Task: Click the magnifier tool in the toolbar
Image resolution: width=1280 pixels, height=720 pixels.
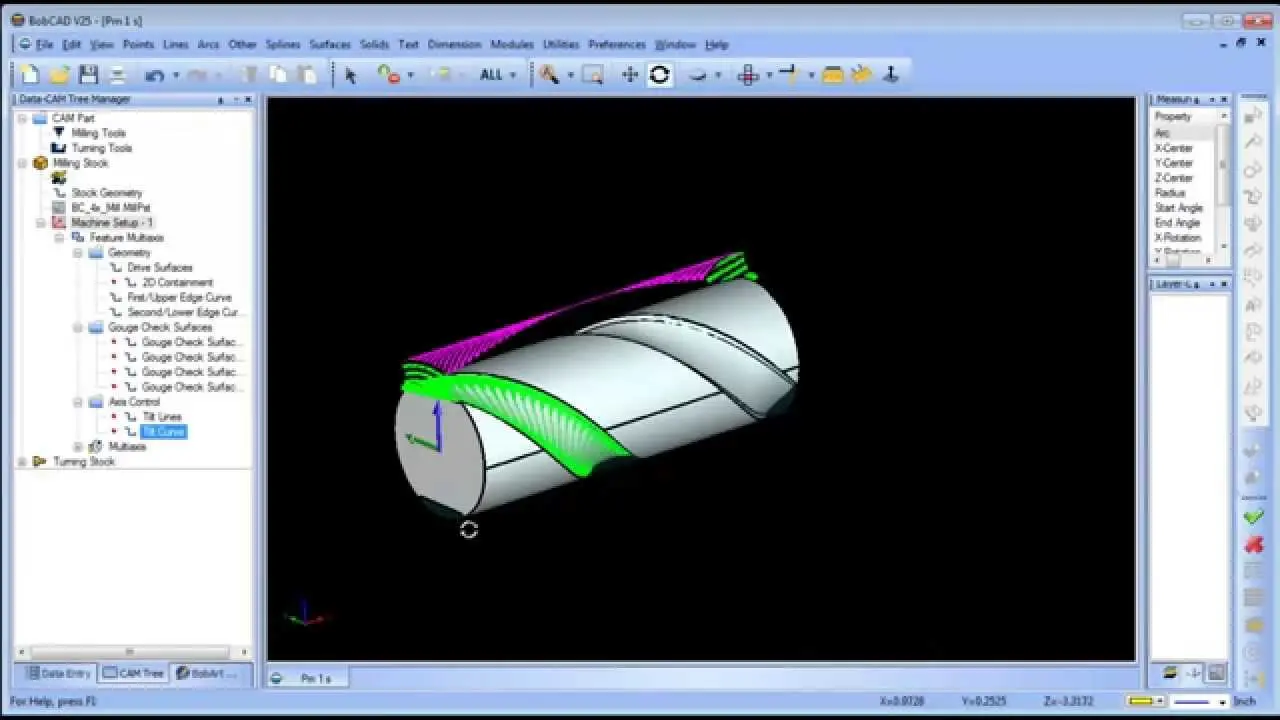Action: tap(549, 75)
